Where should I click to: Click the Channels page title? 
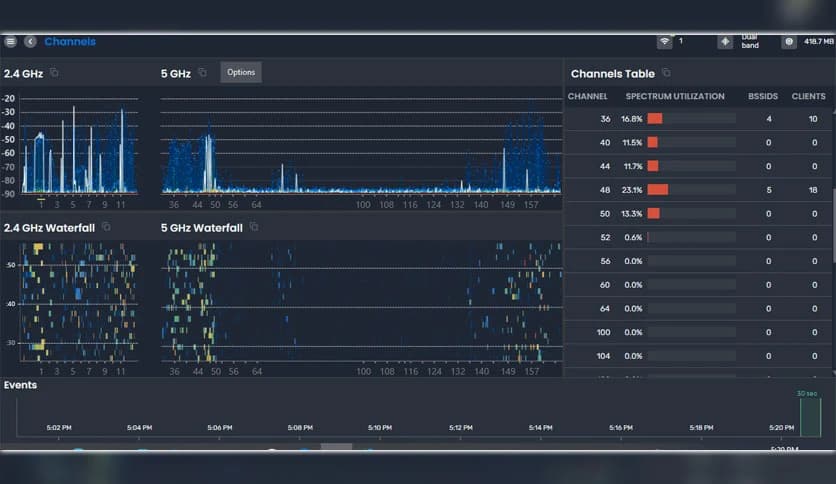[70, 42]
